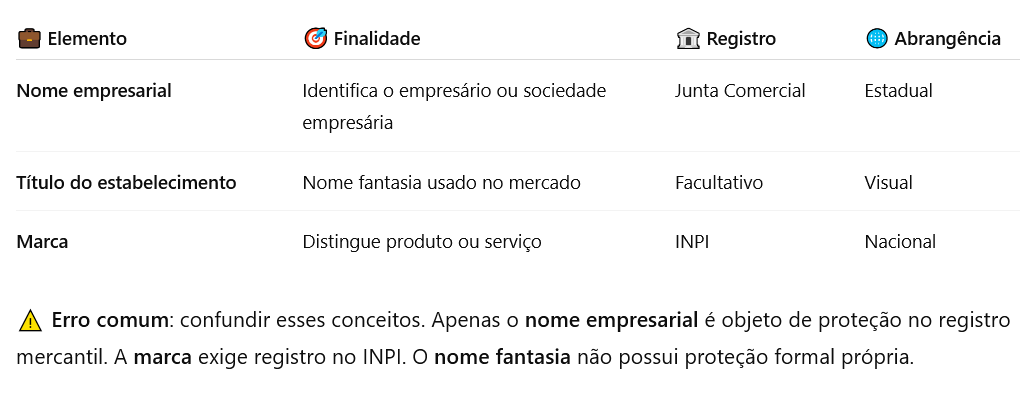
Task: Click the Nome fantasia usado no mercado cell
Action: [442, 183]
